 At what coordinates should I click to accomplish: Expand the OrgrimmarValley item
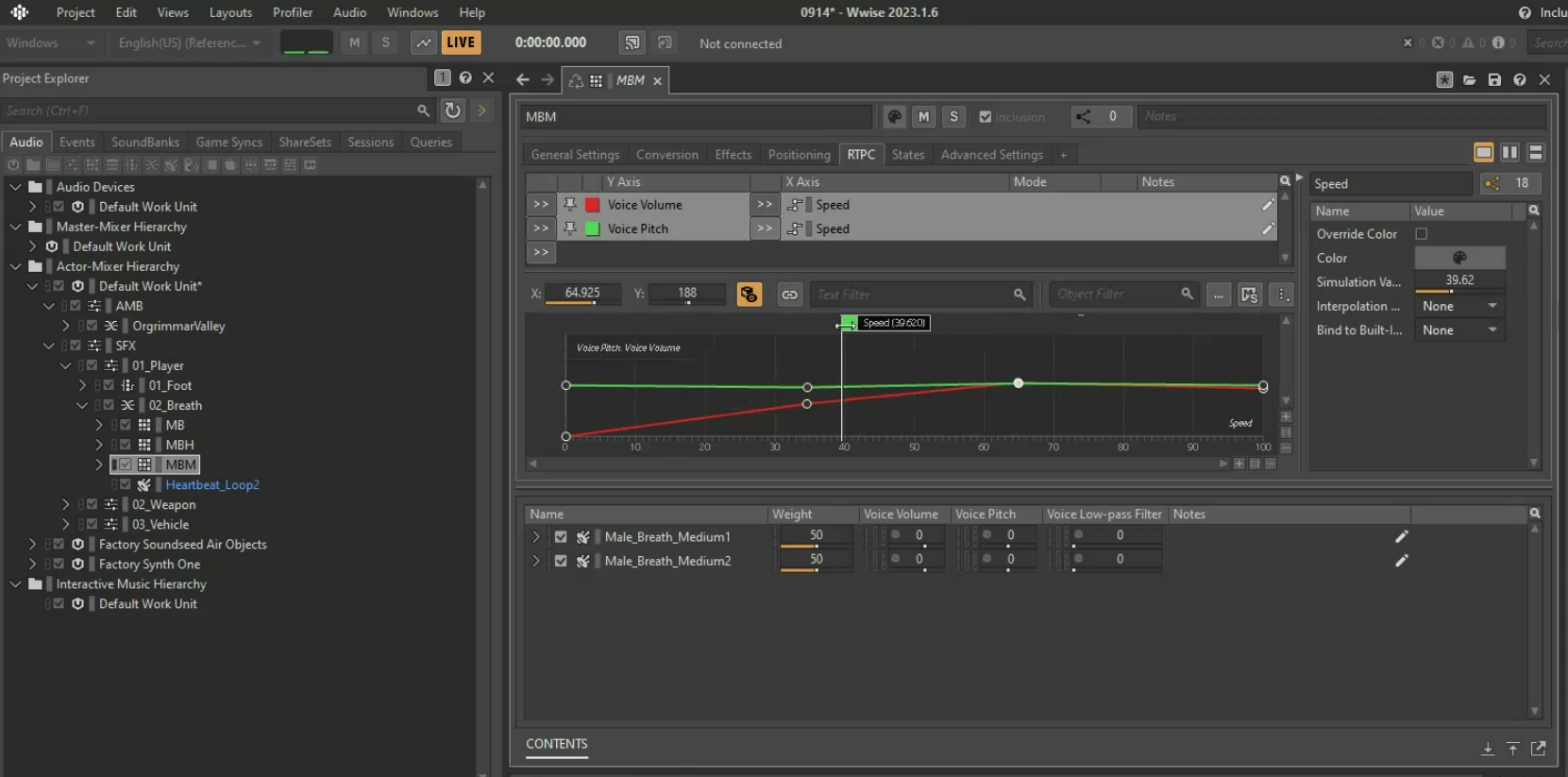click(65, 326)
